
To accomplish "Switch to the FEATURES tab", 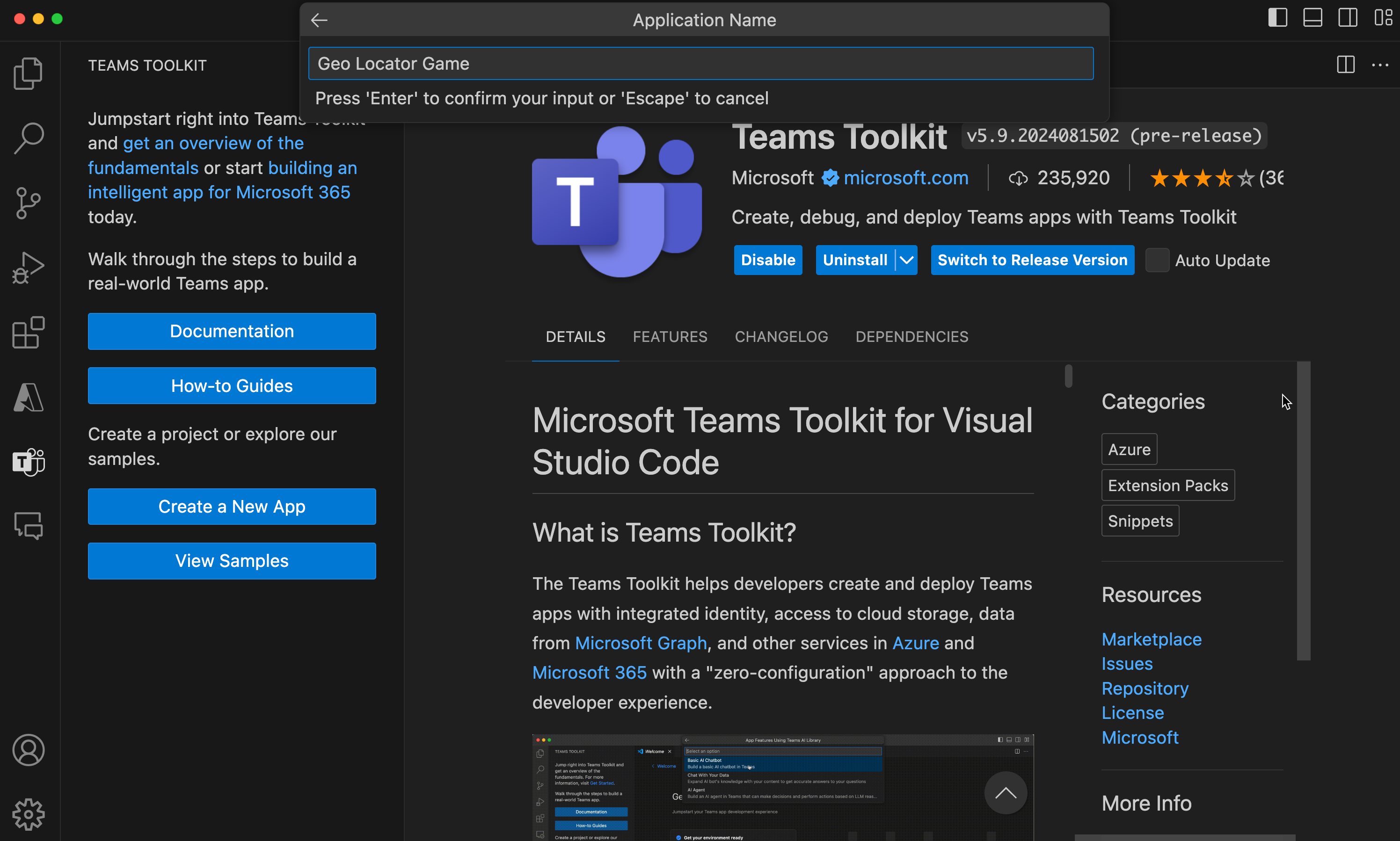I will (670, 337).
